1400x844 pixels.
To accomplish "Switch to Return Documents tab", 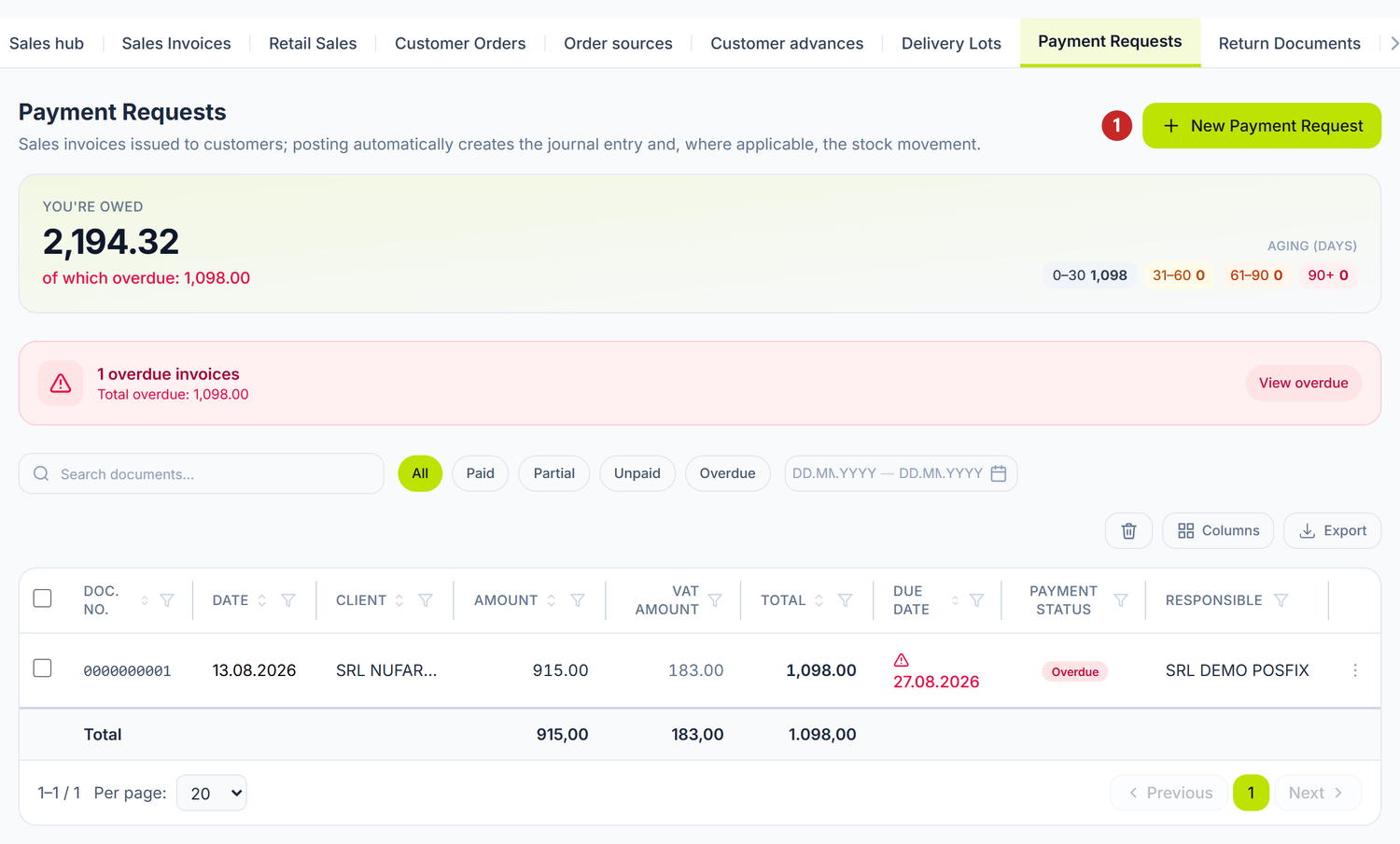I will [x=1290, y=43].
